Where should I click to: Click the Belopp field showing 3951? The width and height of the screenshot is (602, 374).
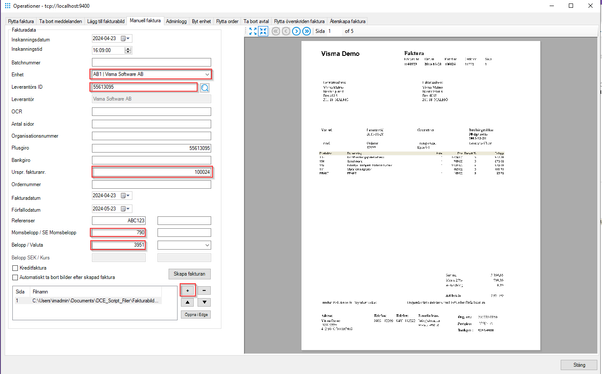118,245
